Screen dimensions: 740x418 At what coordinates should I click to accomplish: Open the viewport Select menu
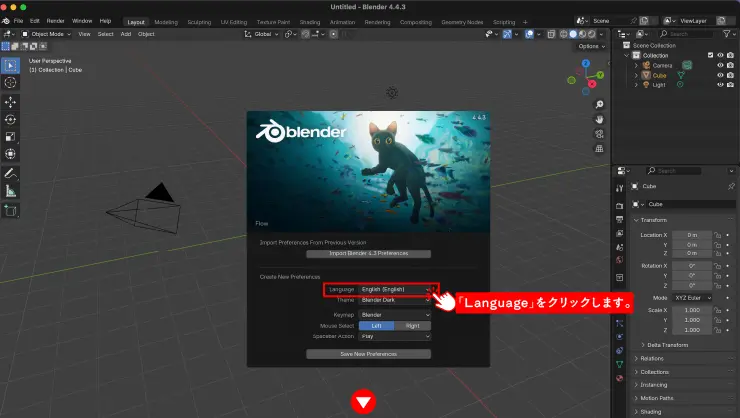coord(105,34)
